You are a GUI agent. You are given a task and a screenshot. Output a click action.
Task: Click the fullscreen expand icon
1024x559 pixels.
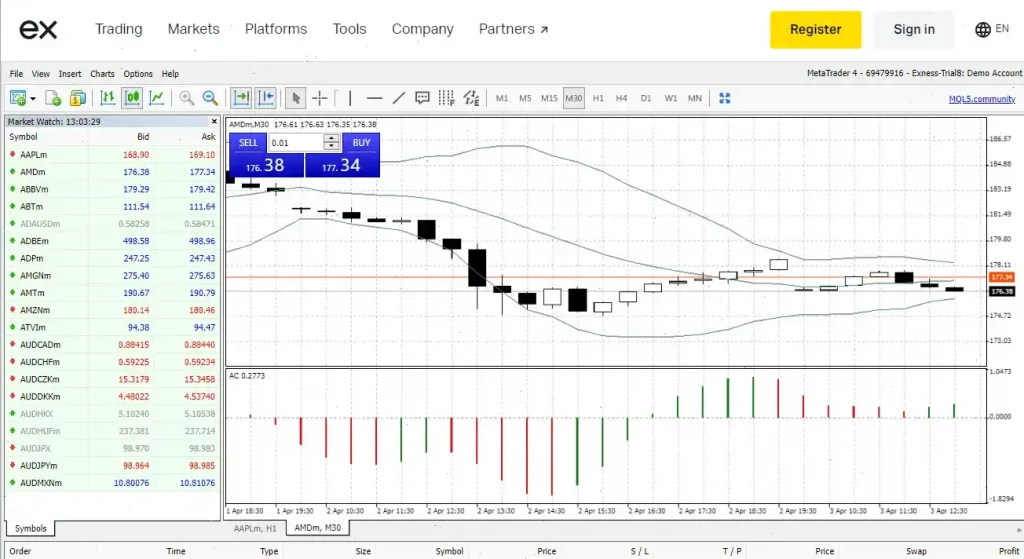click(724, 98)
